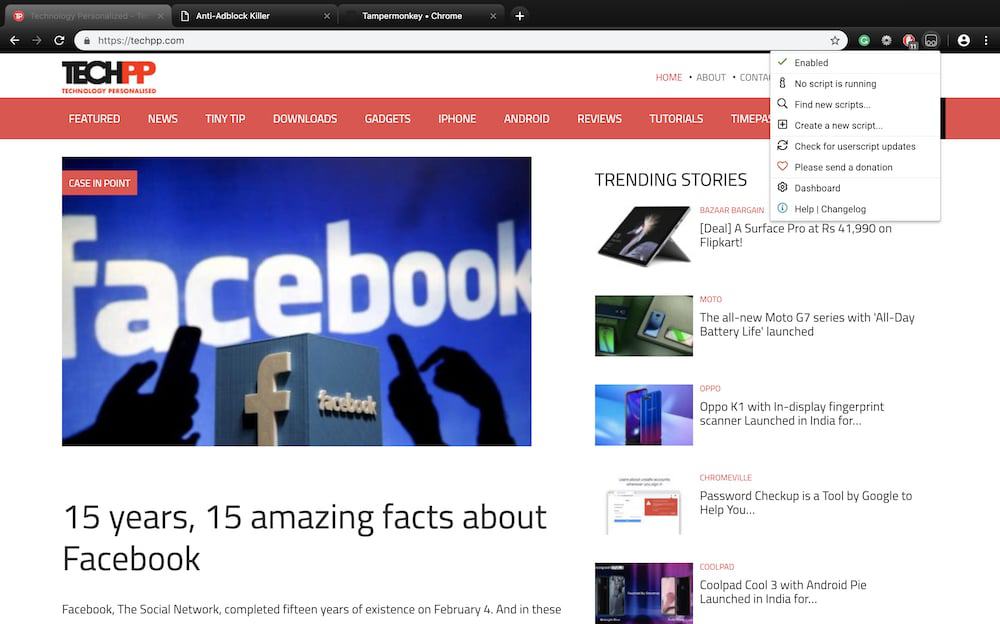Click the MOTO category label

pos(710,299)
